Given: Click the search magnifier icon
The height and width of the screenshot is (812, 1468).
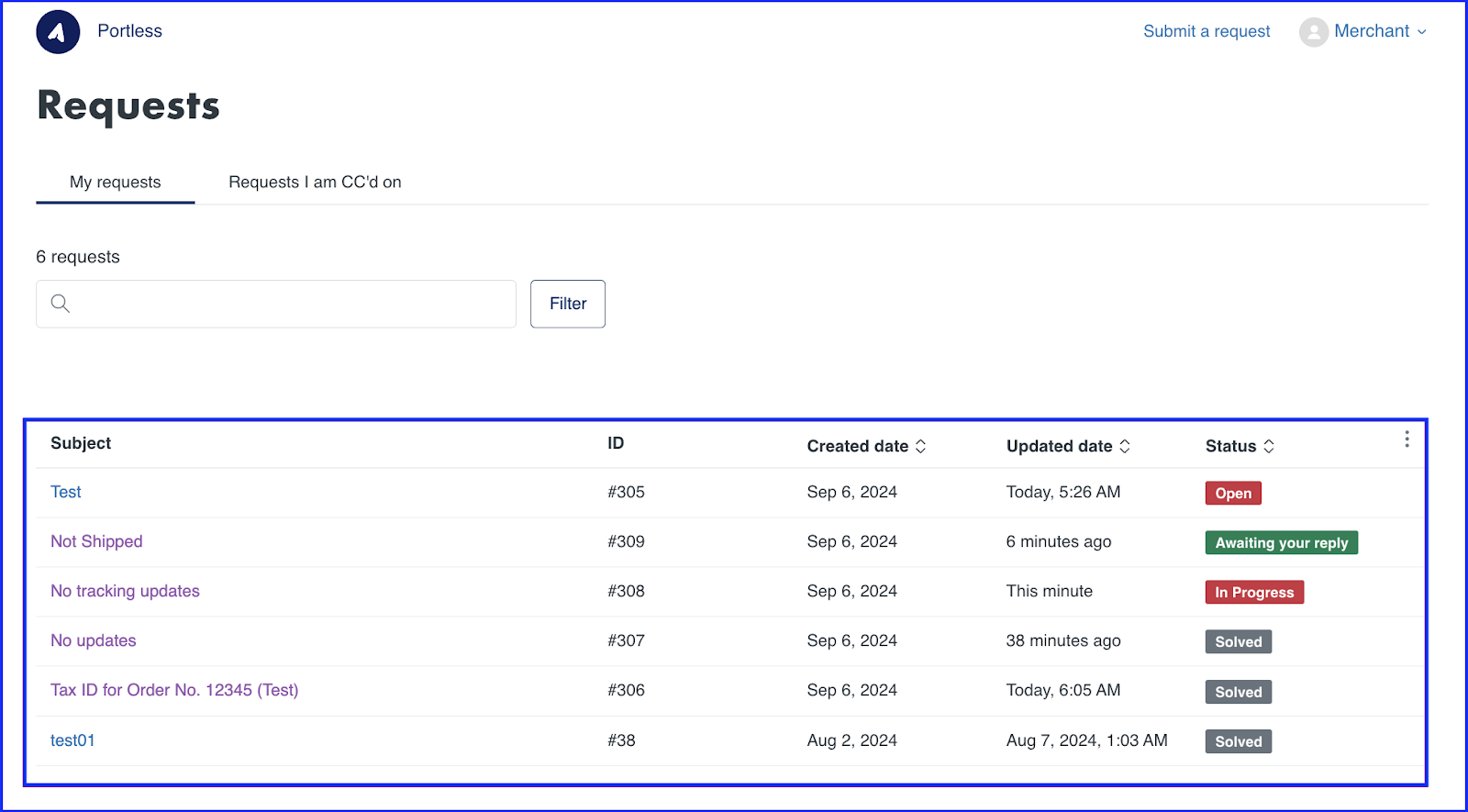Looking at the screenshot, I should click(61, 304).
